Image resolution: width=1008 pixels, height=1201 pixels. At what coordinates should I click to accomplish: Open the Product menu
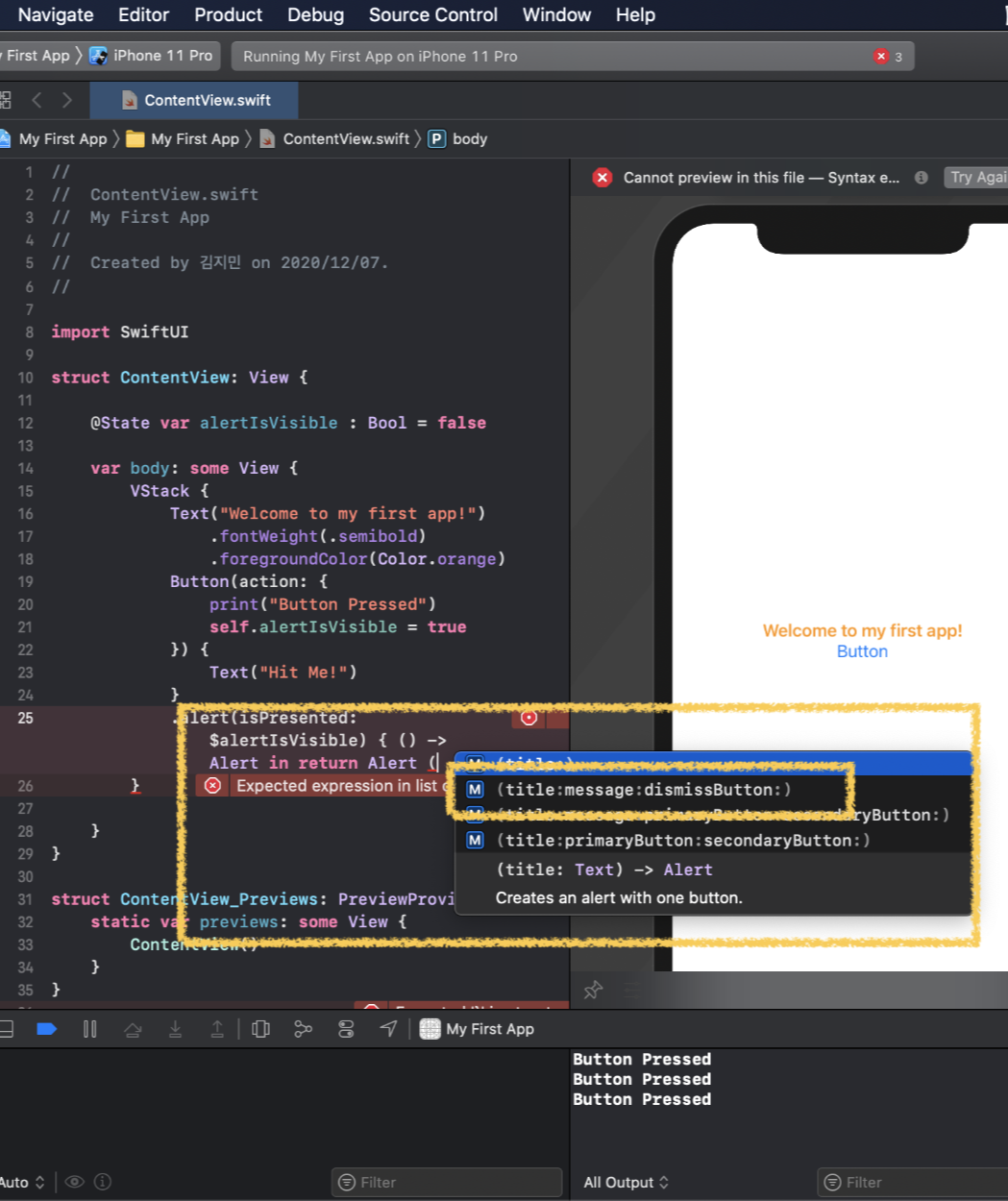pos(228,14)
